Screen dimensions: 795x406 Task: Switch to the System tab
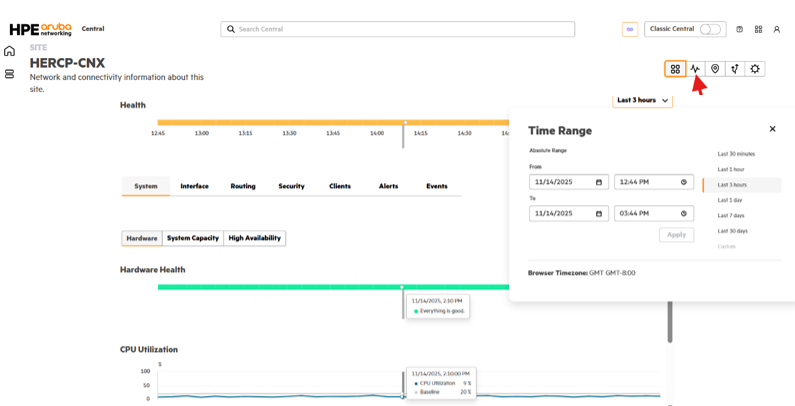coord(146,186)
